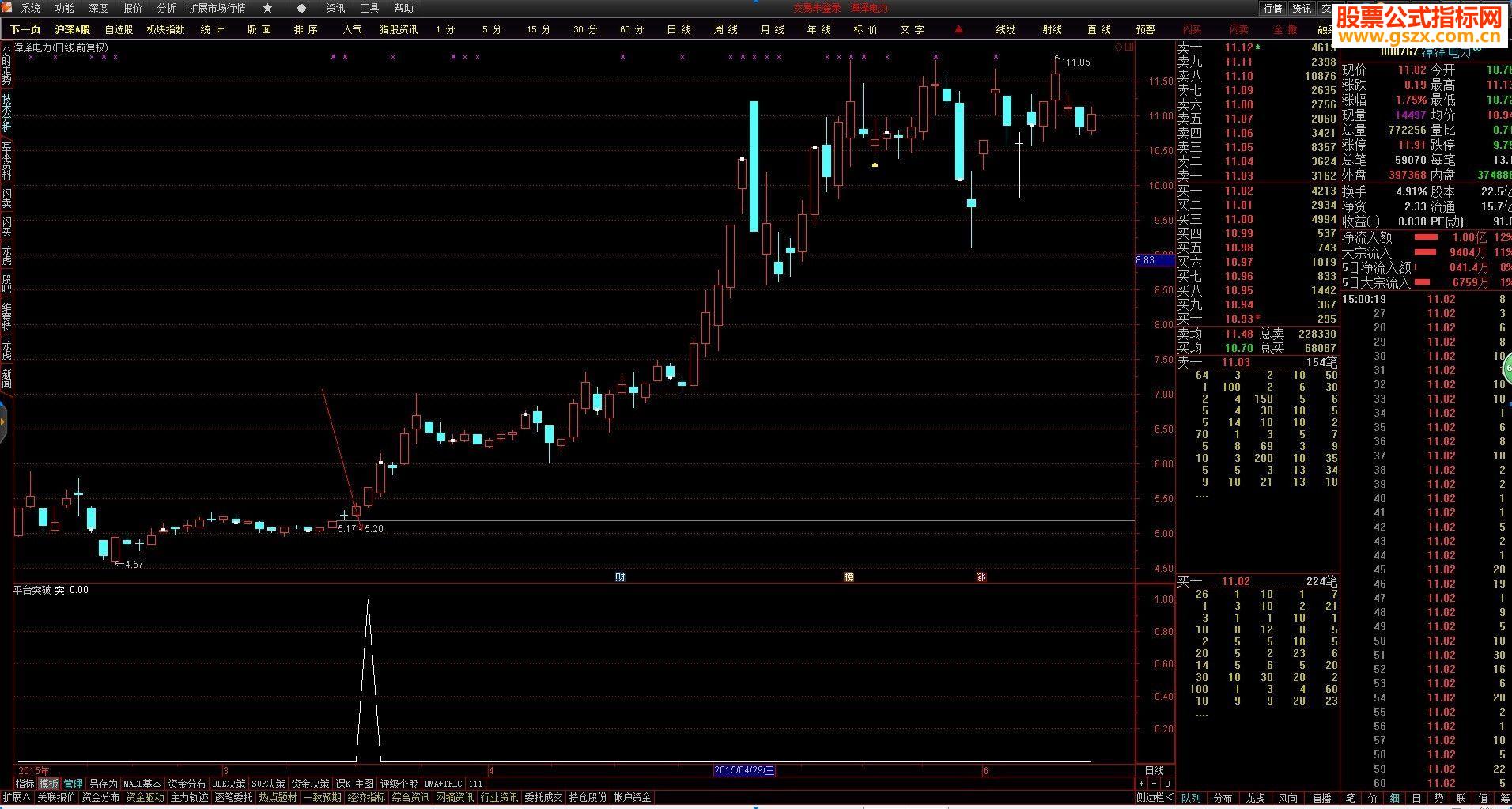Switch to the 直播 panel tab
Viewport: 1512px width, 809px height.
1321,798
